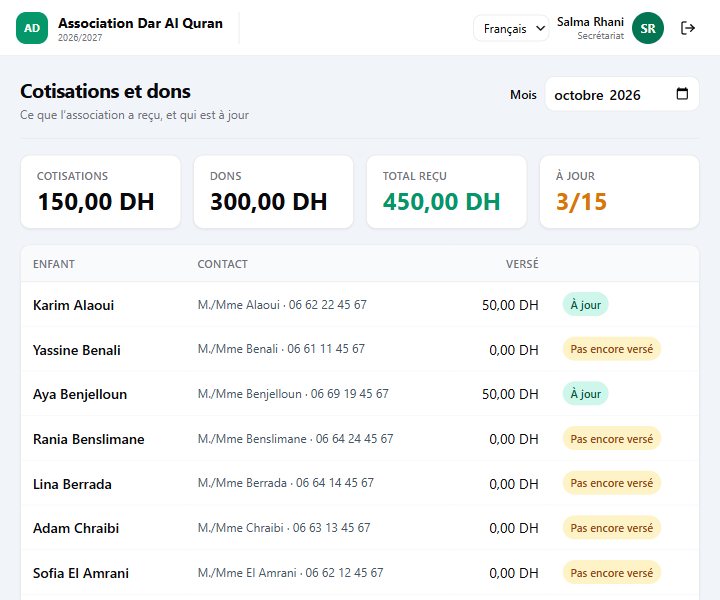Click the Association Dar Al Quran title
This screenshot has width=720, height=600.
click(x=140, y=23)
